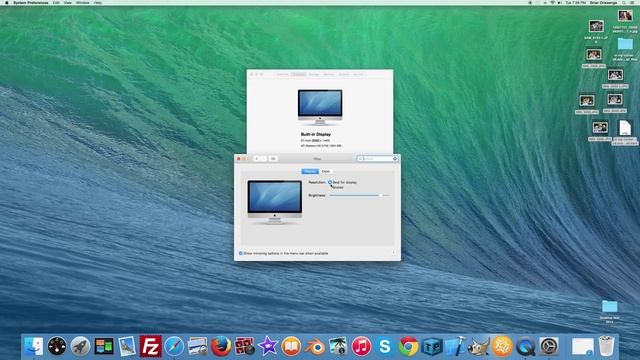This screenshot has width=640, height=360.
Task: Open Launchpad rocket icon in Dock
Action: [x=80, y=346]
